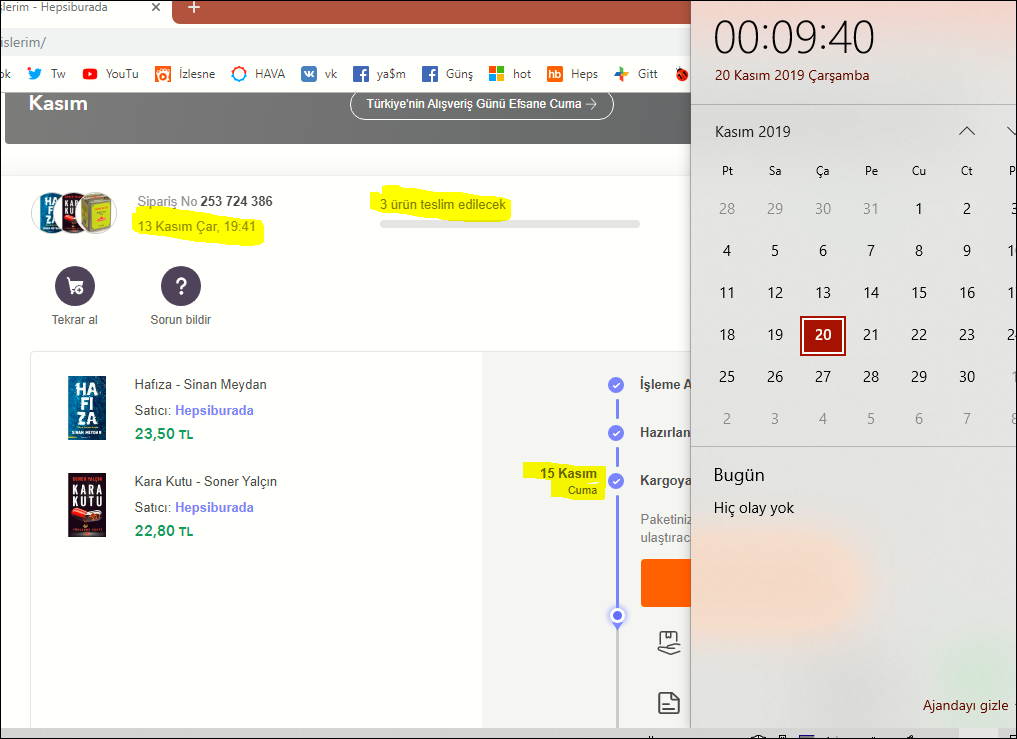Open the Heps Hepsiburada bookmark
Image resolution: width=1017 pixels, height=739 pixels.
pyautogui.click(x=572, y=74)
